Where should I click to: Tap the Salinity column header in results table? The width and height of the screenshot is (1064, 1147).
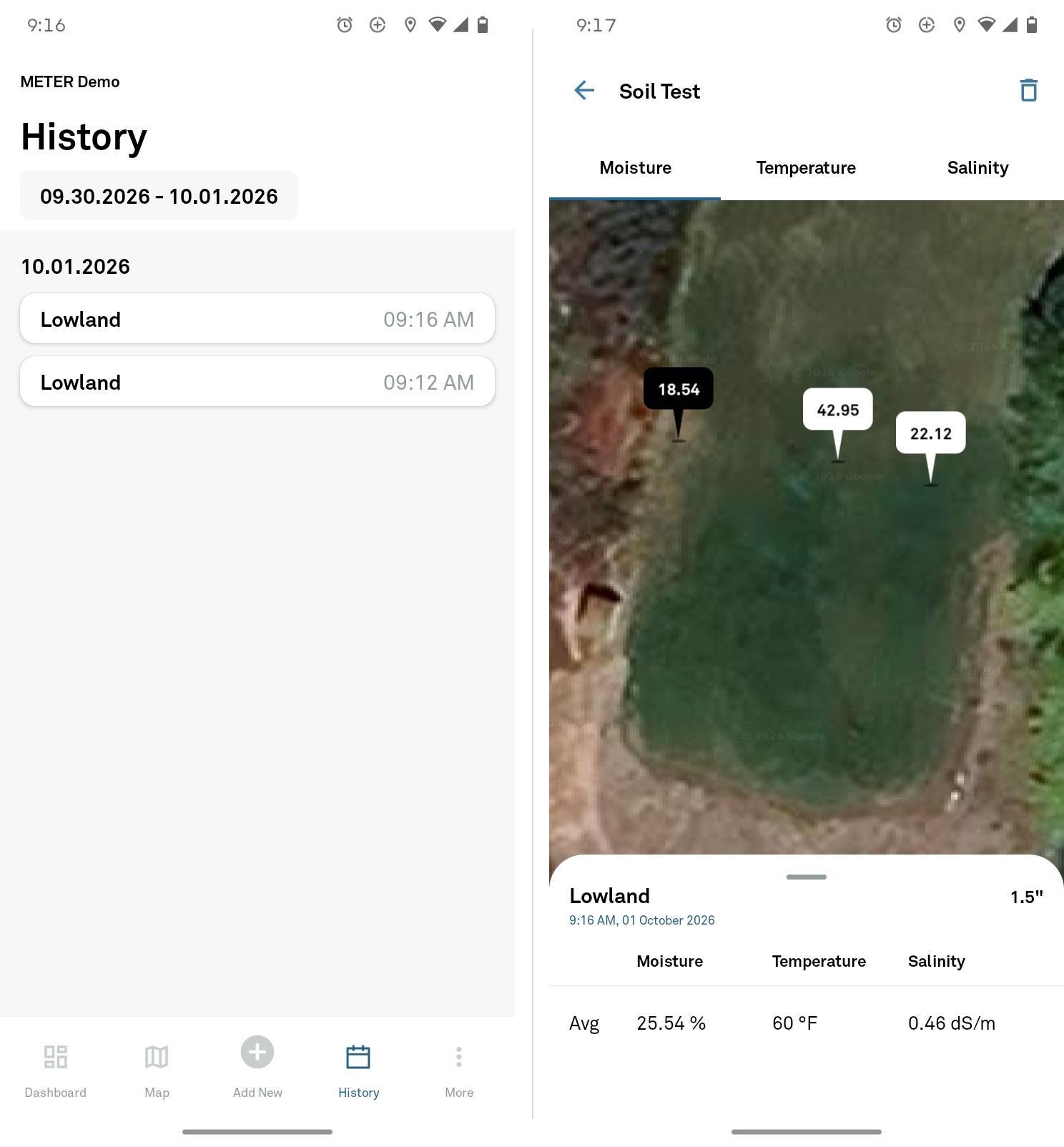coord(937,961)
